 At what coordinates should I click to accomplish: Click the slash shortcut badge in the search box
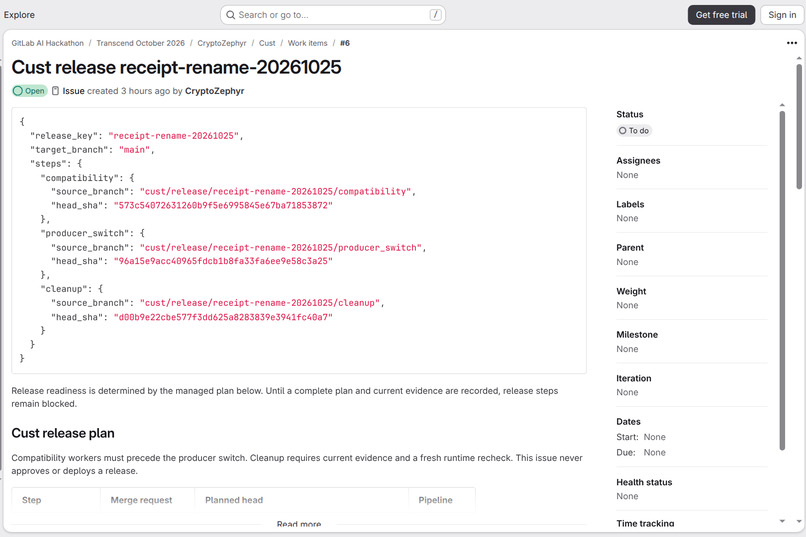point(435,15)
